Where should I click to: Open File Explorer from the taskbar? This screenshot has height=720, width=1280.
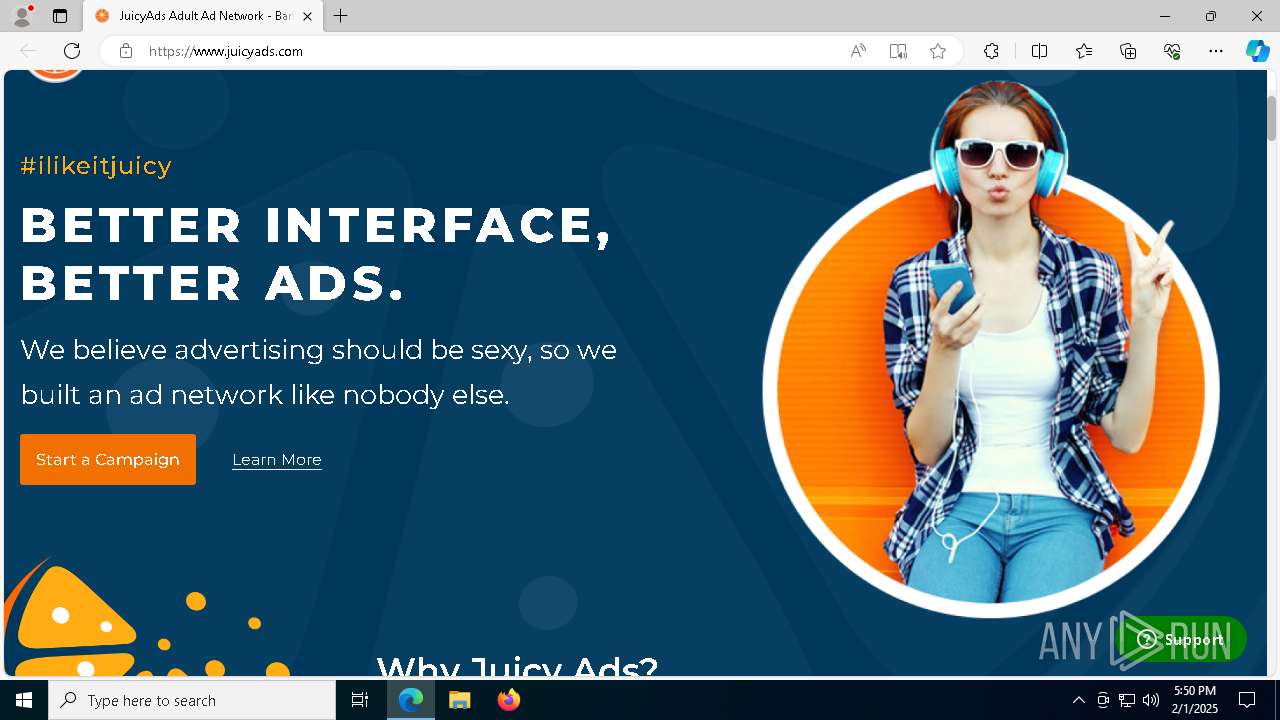point(459,700)
